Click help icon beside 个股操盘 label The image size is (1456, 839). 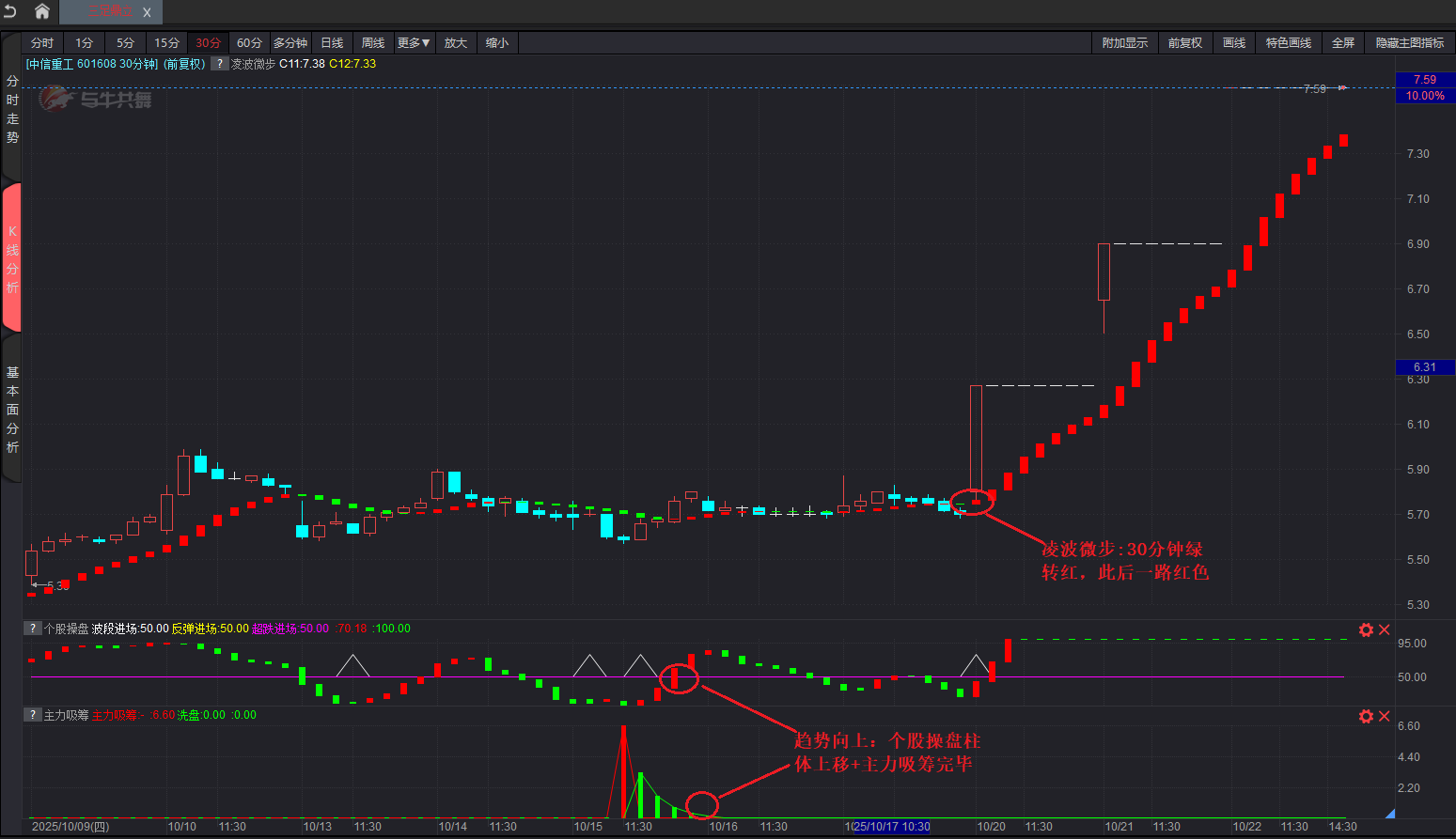pos(33,629)
